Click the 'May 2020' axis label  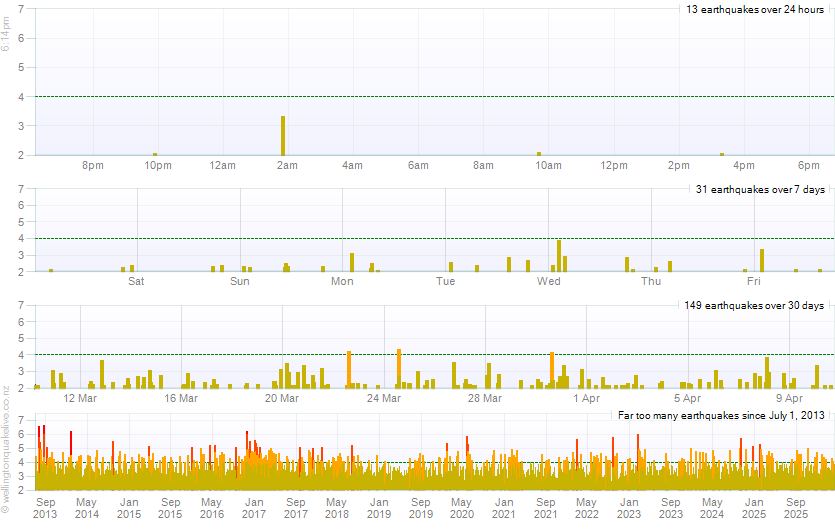pos(461,508)
